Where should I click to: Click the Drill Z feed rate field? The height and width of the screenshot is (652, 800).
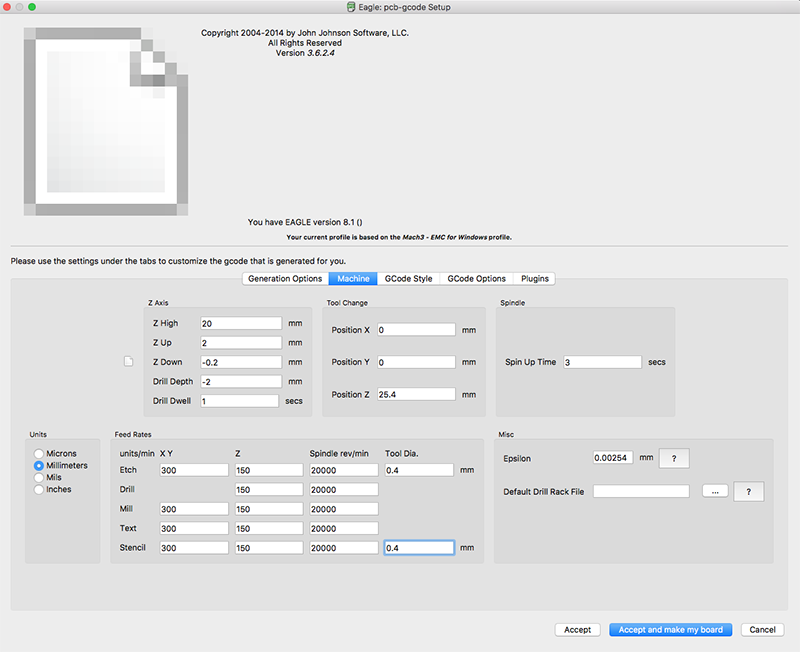[x=269, y=489]
